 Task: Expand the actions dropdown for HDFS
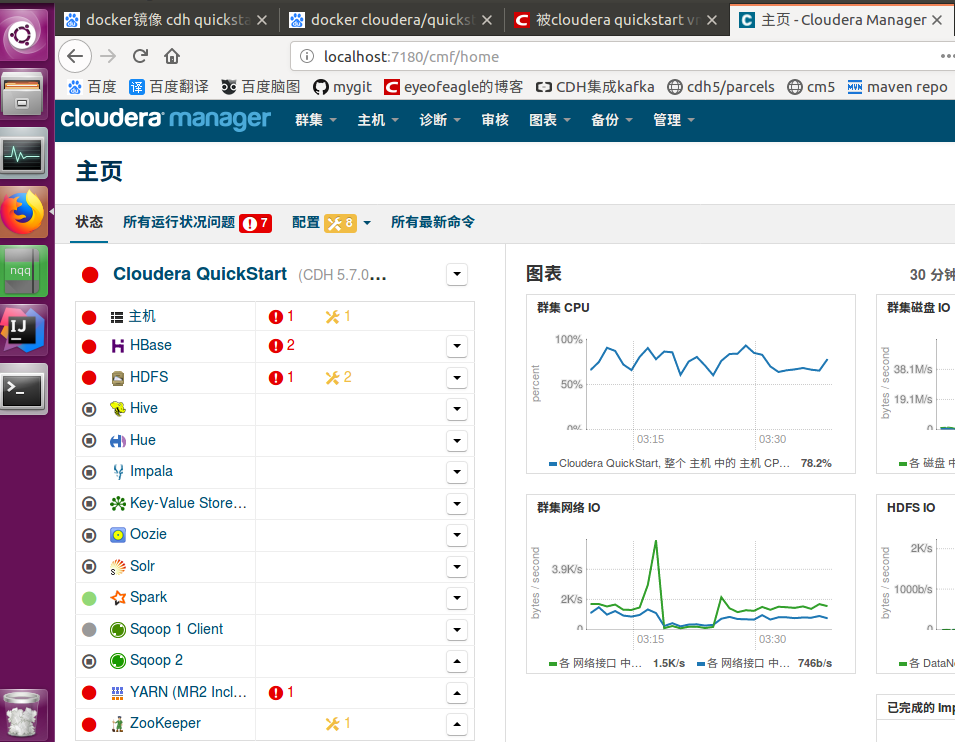(457, 377)
